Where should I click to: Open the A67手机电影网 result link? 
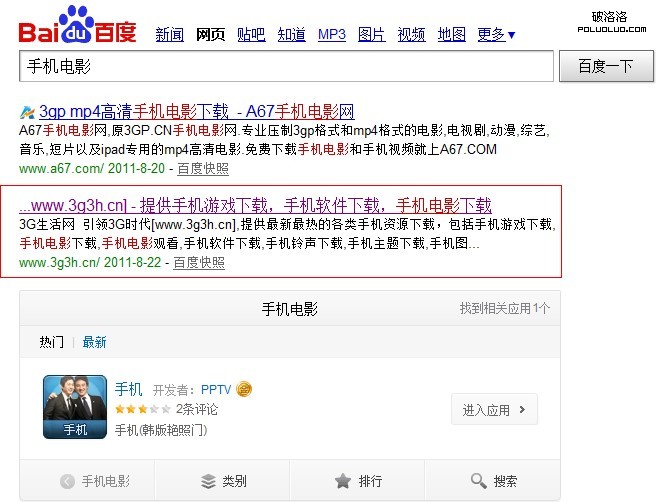(x=197, y=111)
